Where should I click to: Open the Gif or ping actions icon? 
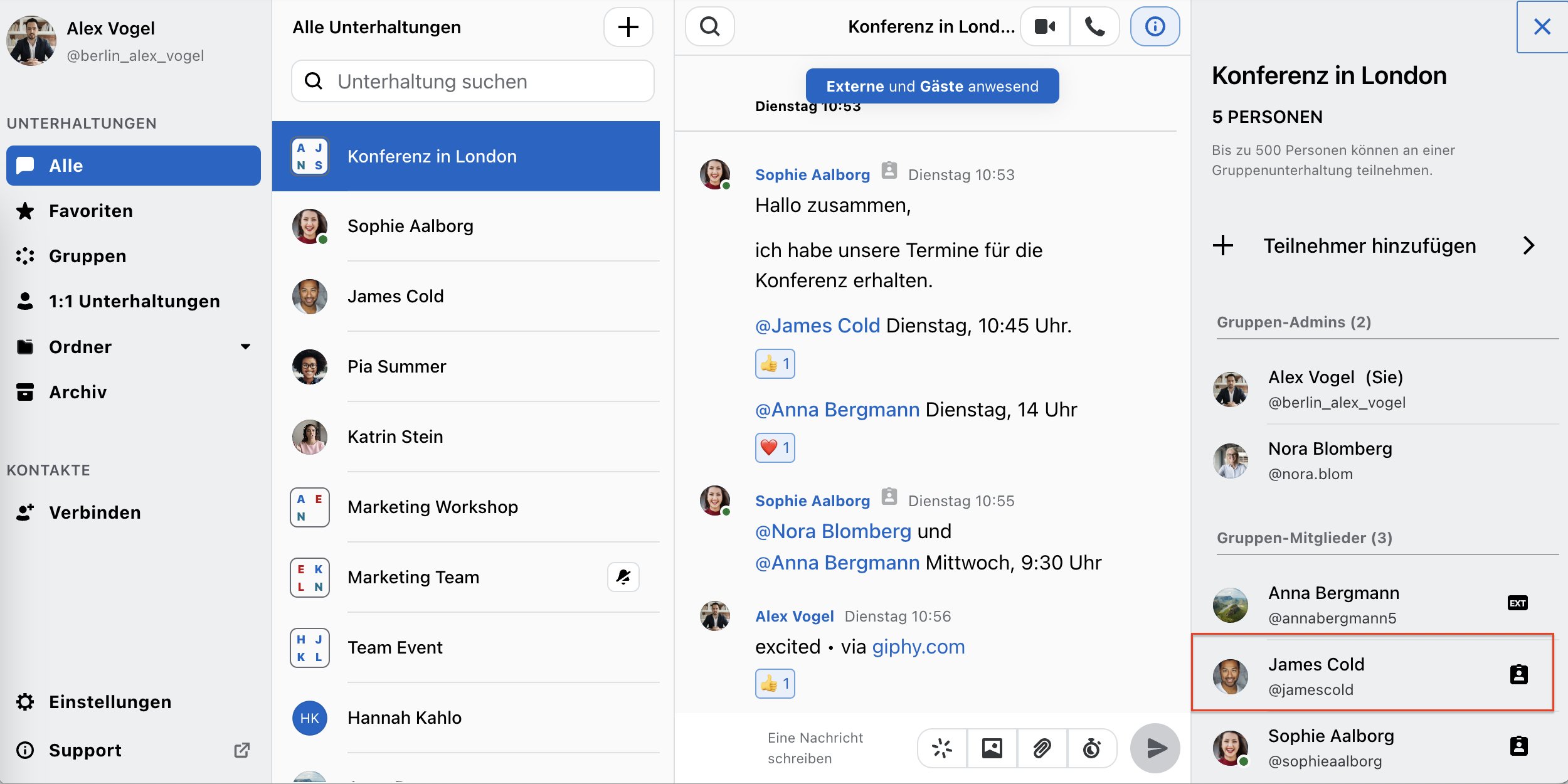point(942,748)
